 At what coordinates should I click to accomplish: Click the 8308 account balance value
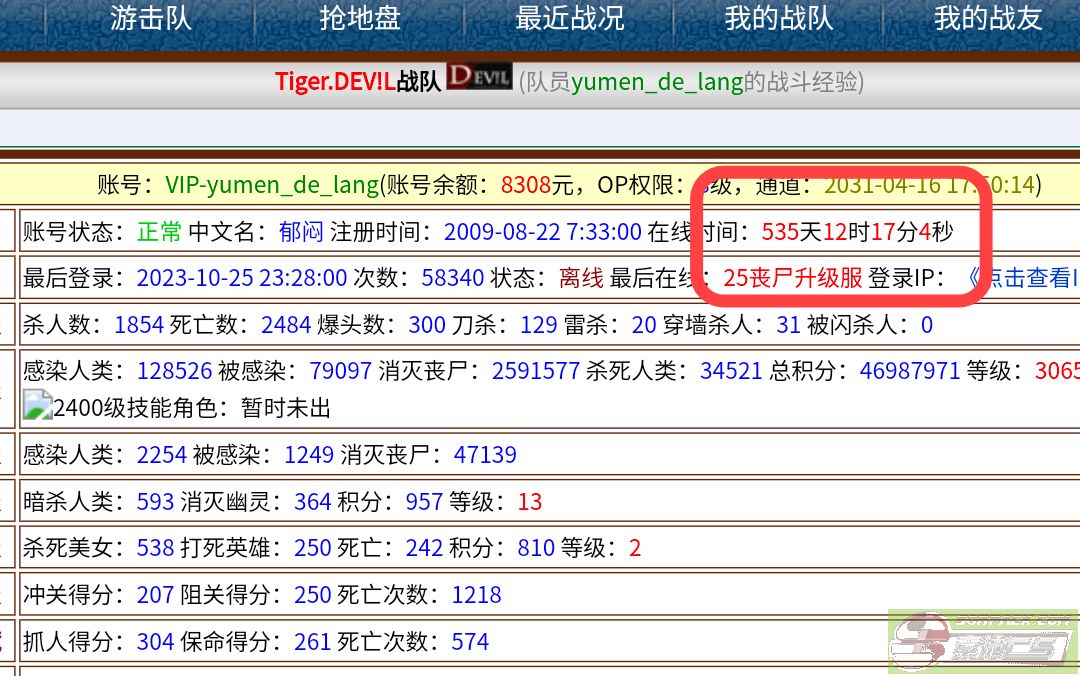click(526, 185)
